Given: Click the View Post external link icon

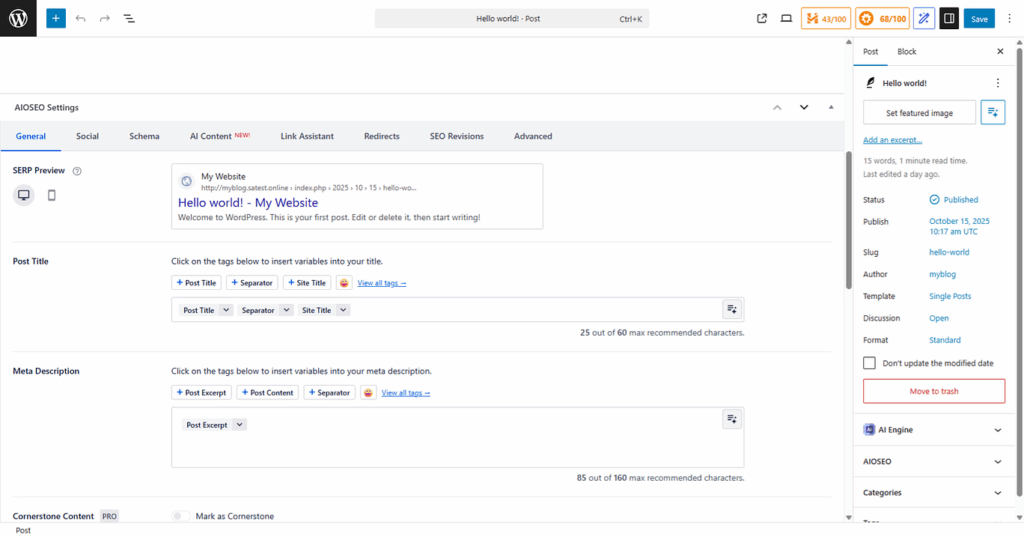Looking at the screenshot, I should (762, 18).
